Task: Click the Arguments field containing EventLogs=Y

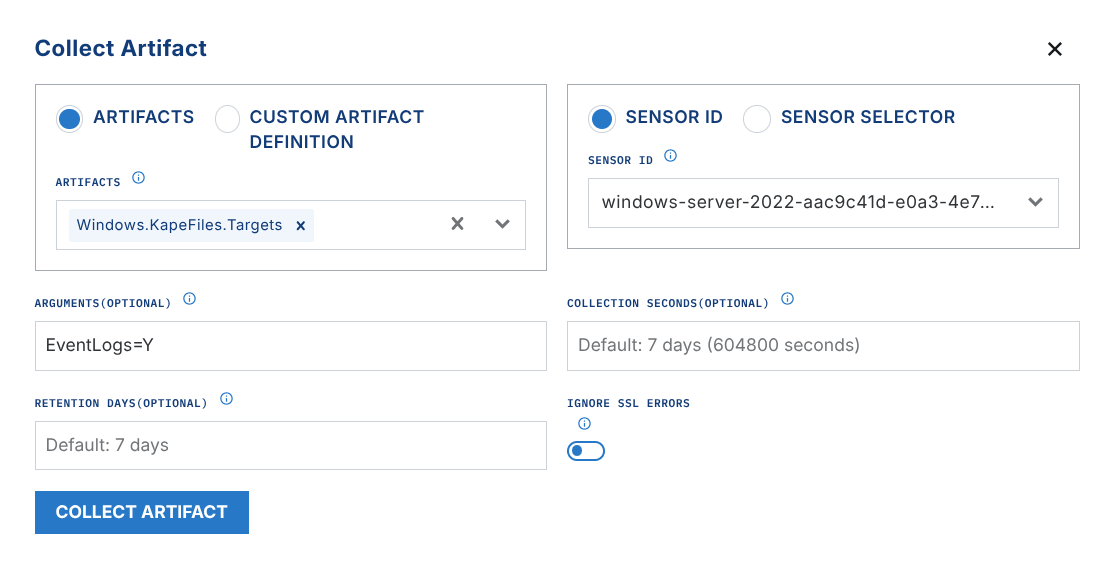Action: pos(290,346)
